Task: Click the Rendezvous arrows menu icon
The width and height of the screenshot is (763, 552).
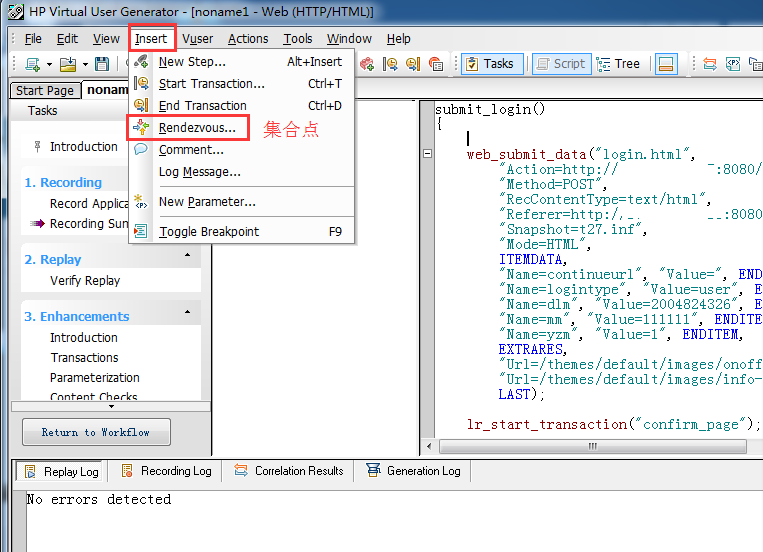Action: 141,127
